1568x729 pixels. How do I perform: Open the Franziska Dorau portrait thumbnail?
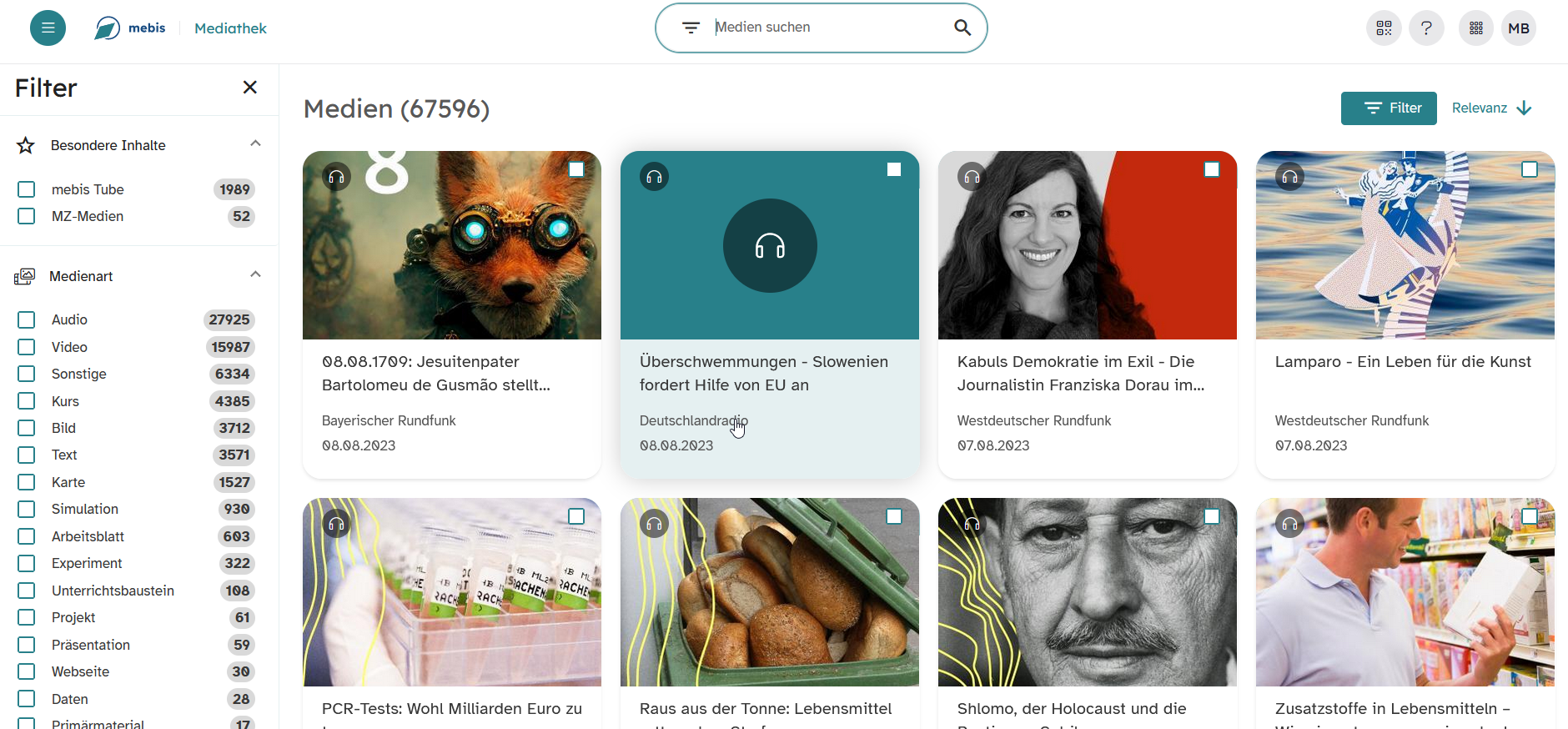pos(1087,245)
